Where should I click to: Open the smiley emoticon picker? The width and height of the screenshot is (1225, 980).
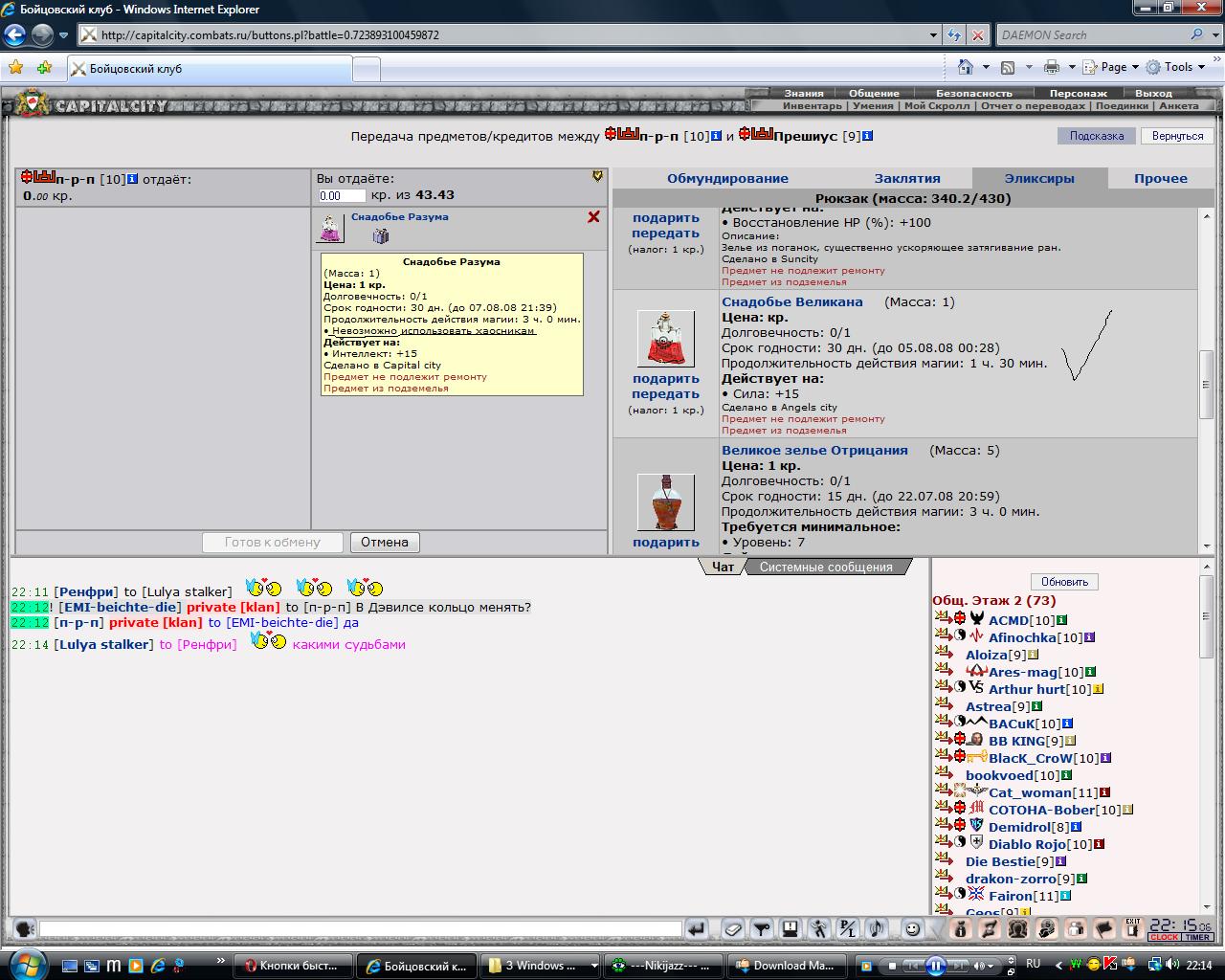click(912, 928)
